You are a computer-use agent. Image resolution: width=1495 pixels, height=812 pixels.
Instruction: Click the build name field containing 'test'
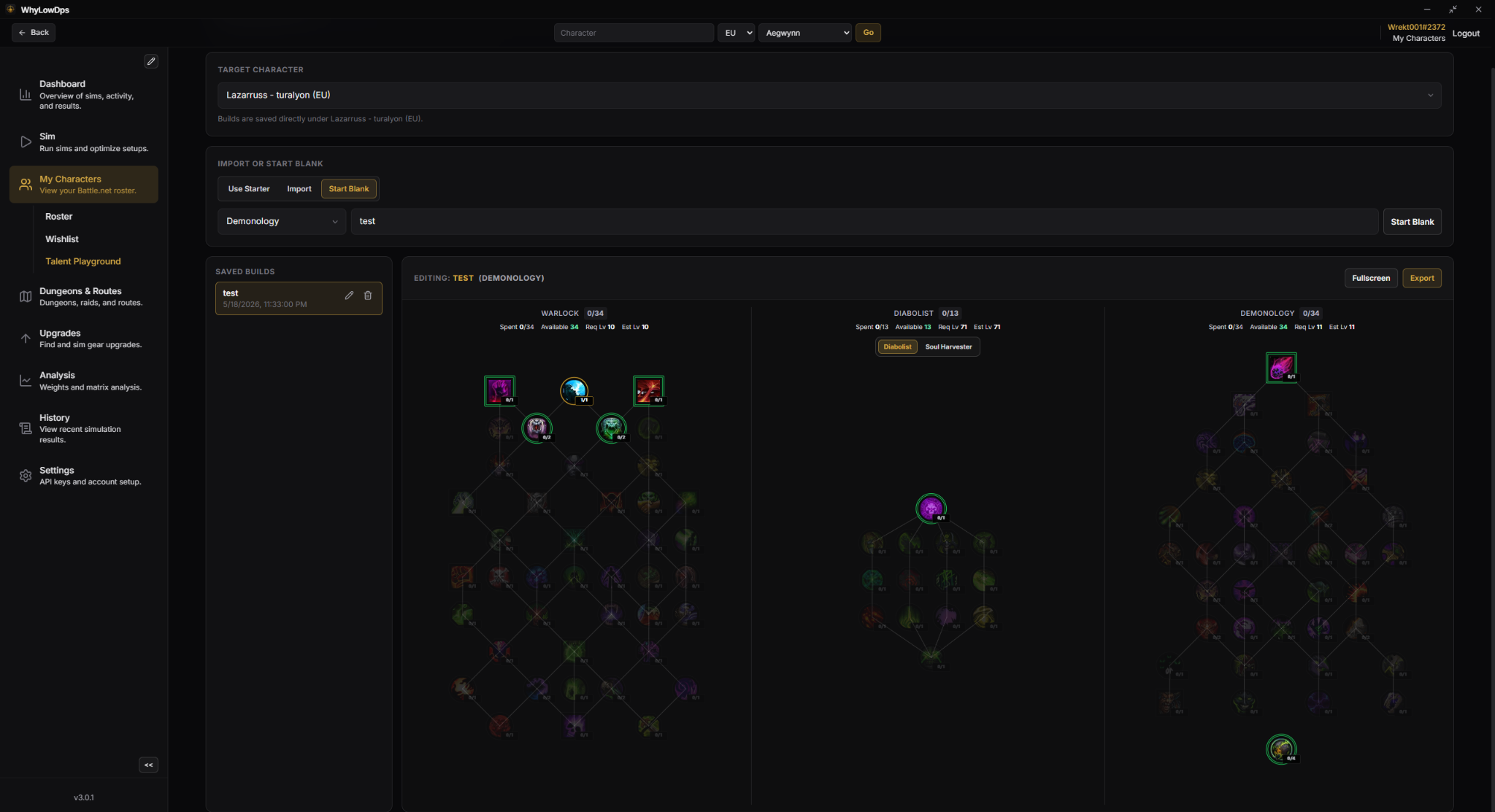click(864, 221)
